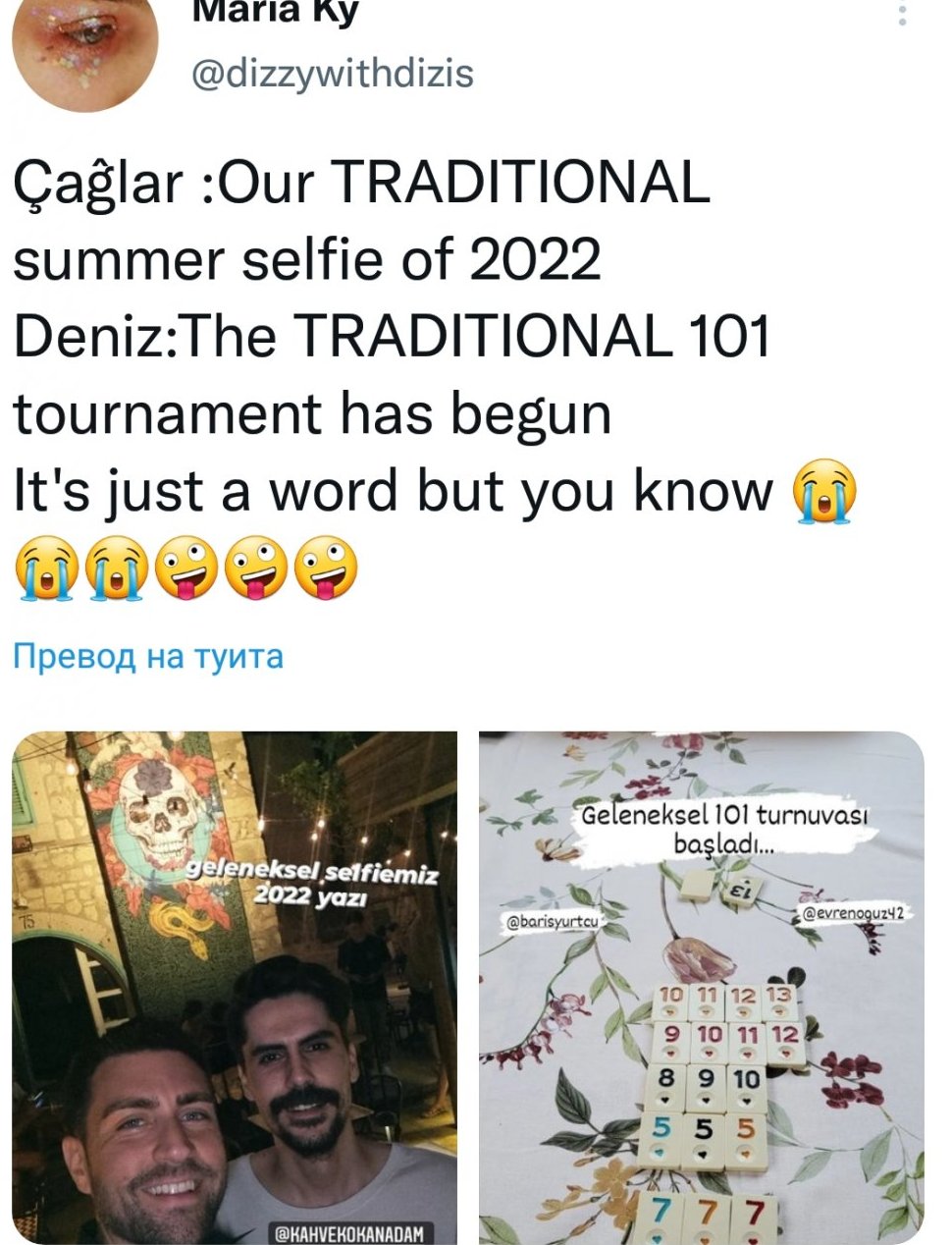Click the geleneksel selfiemiz 2022 yazı caption
This screenshot has width=952, height=1245.
click(312, 884)
